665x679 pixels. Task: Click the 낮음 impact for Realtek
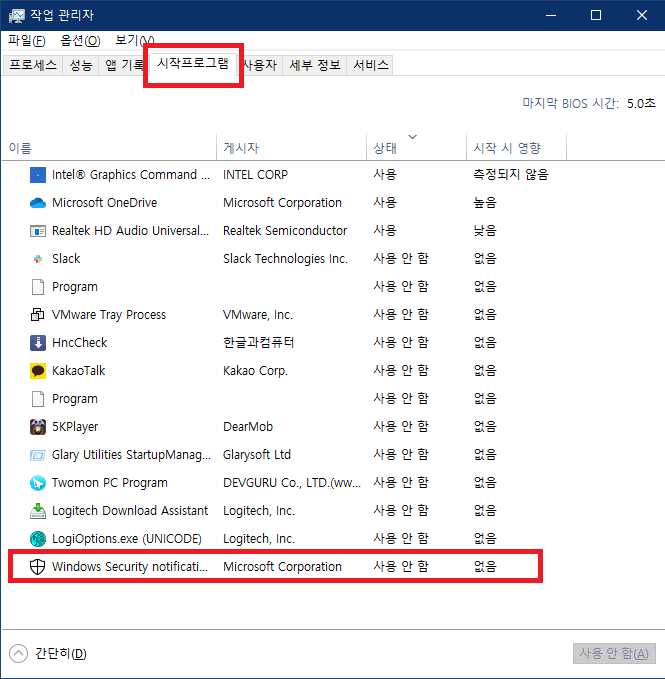[485, 230]
